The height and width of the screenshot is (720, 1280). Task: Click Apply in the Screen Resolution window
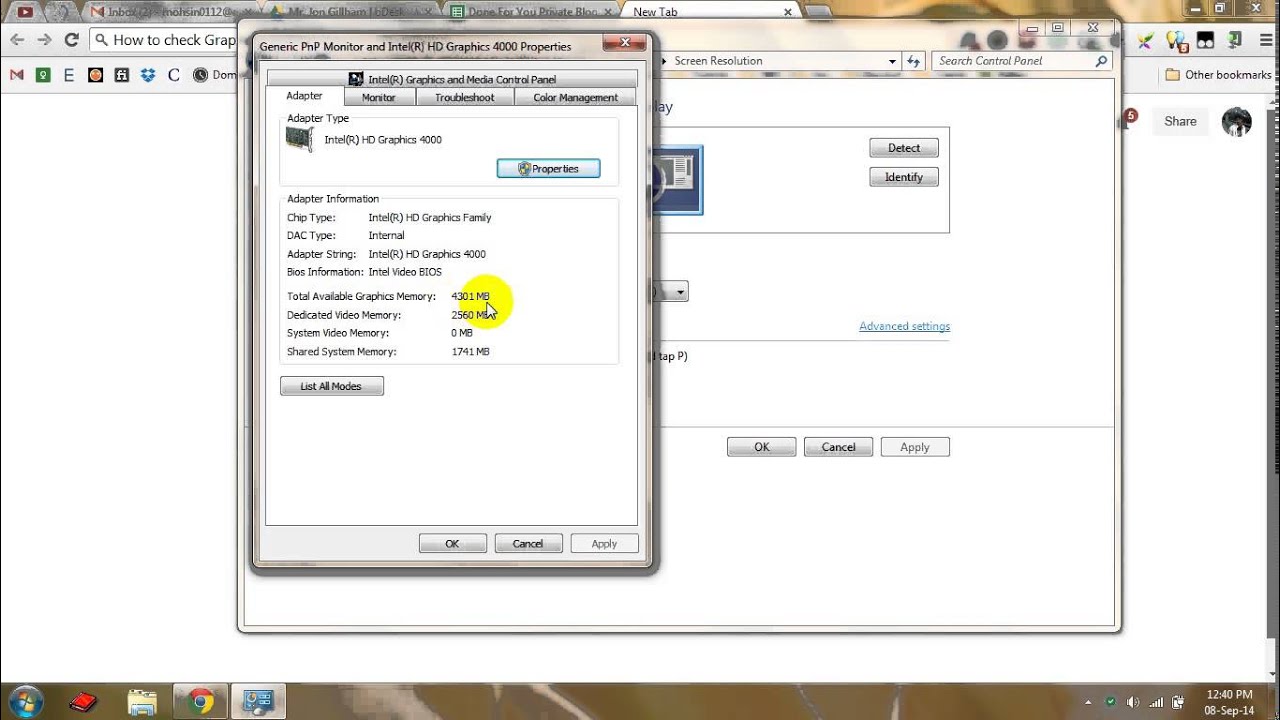[x=915, y=447]
